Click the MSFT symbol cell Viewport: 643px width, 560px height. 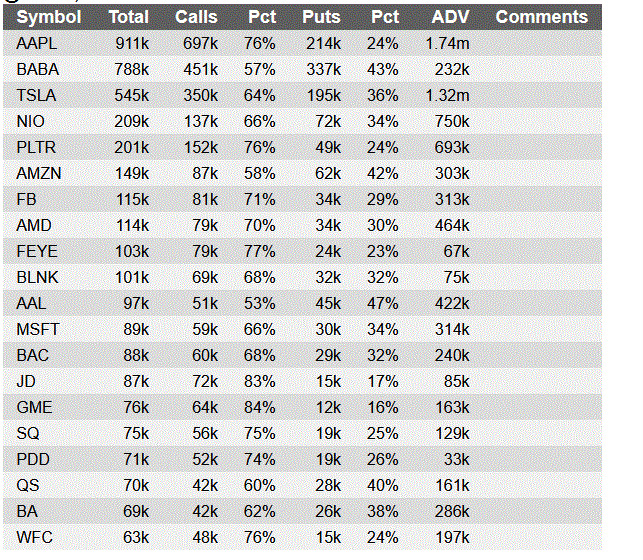point(38,329)
